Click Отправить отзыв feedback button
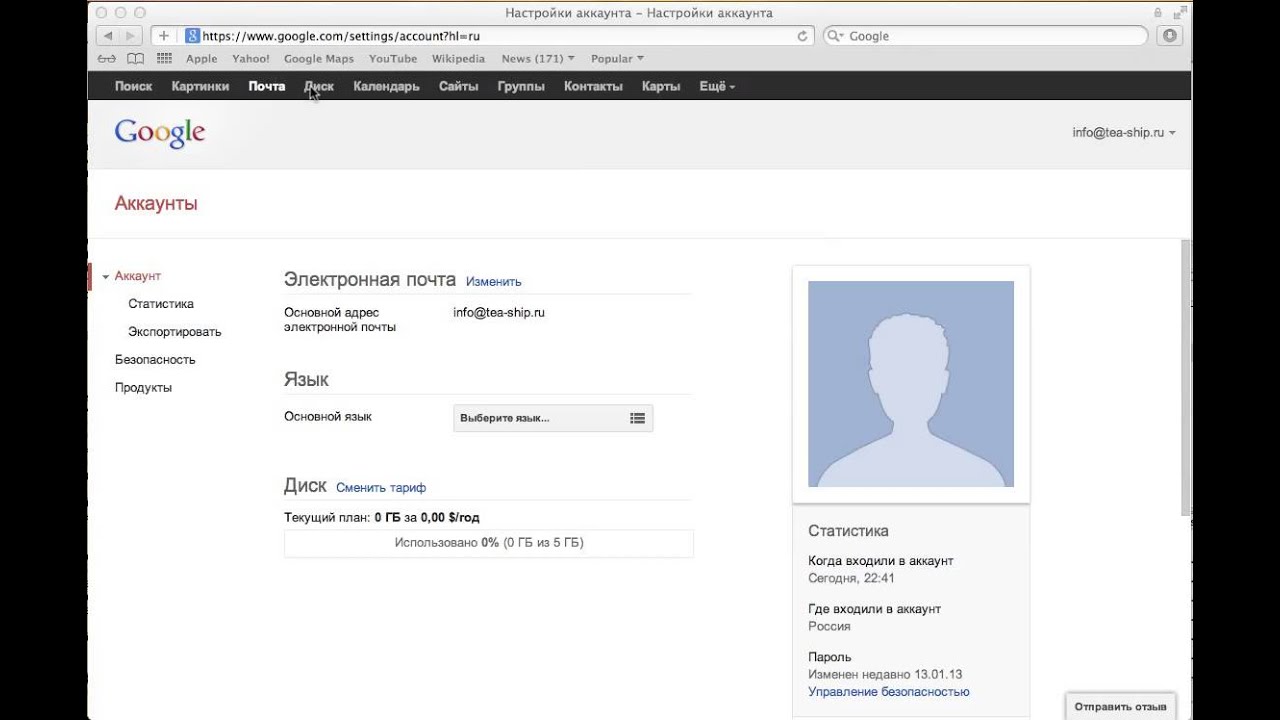Image resolution: width=1280 pixels, height=720 pixels. point(1120,706)
